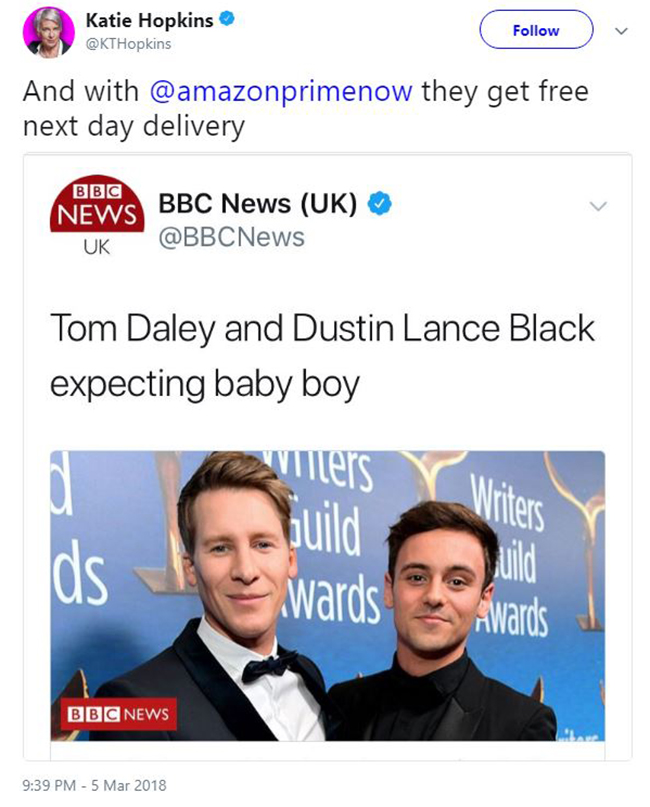Click BBC News verified badge
The width and height of the screenshot is (650, 807).
[380, 203]
